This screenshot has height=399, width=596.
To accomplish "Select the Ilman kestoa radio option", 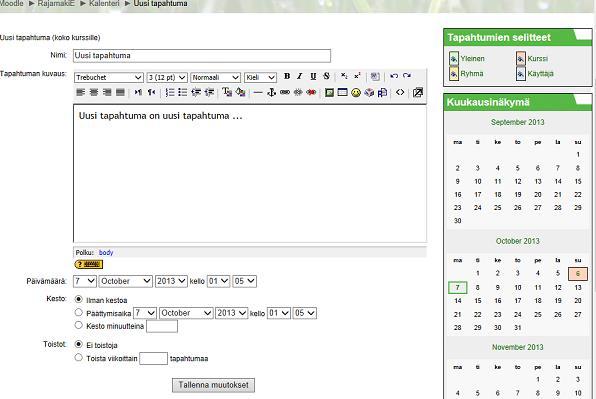I will (79, 299).
